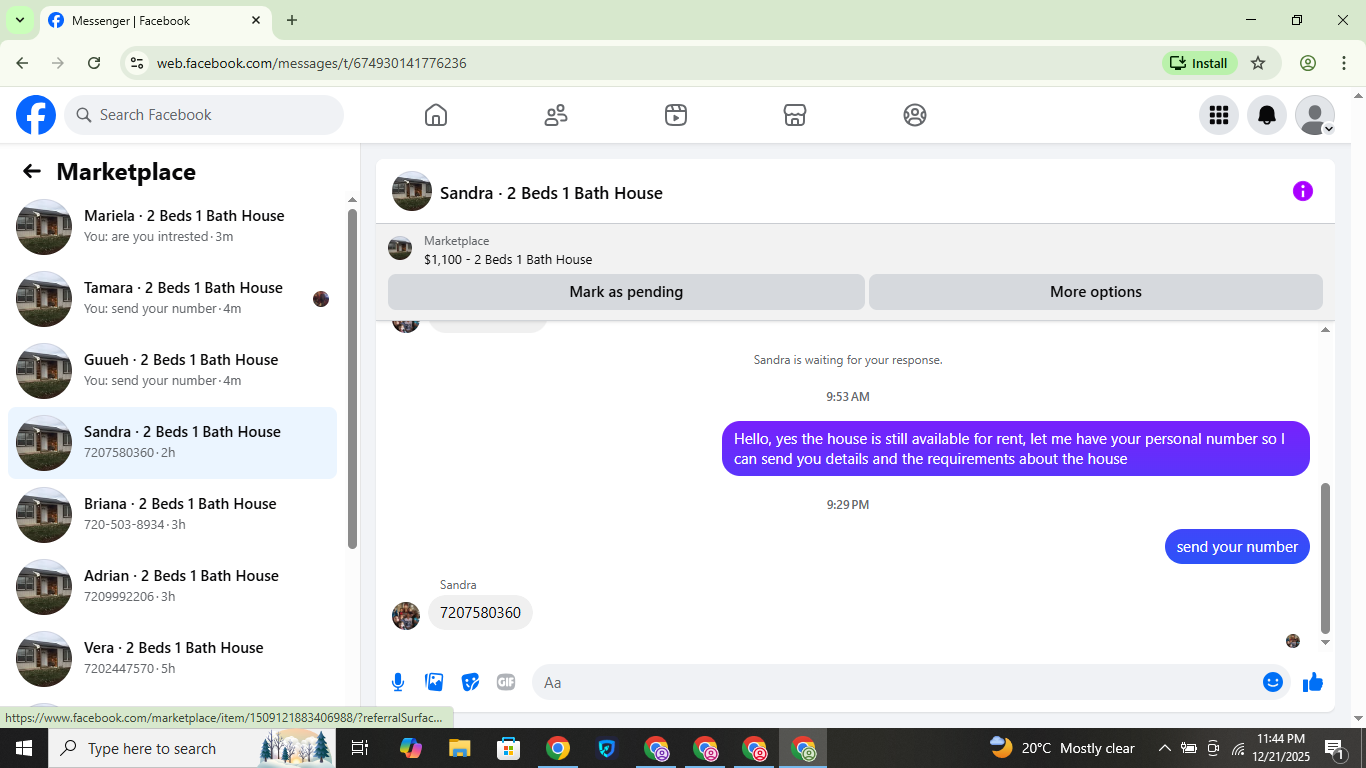1366x768 pixels.
Task: Send a voice clip with the microphone
Action: click(398, 682)
